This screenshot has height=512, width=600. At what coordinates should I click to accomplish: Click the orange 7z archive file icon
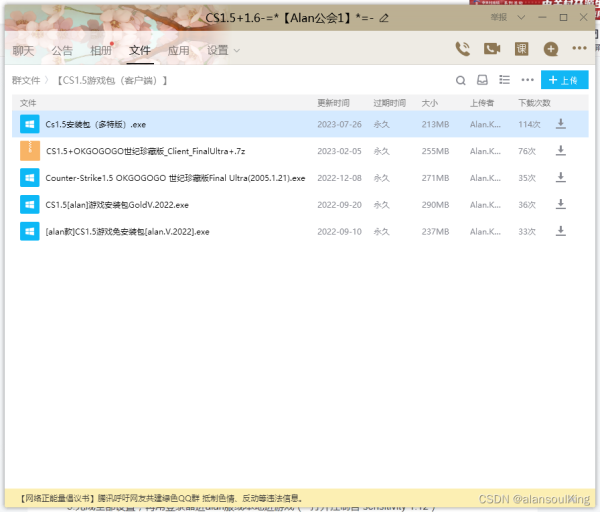point(29,151)
